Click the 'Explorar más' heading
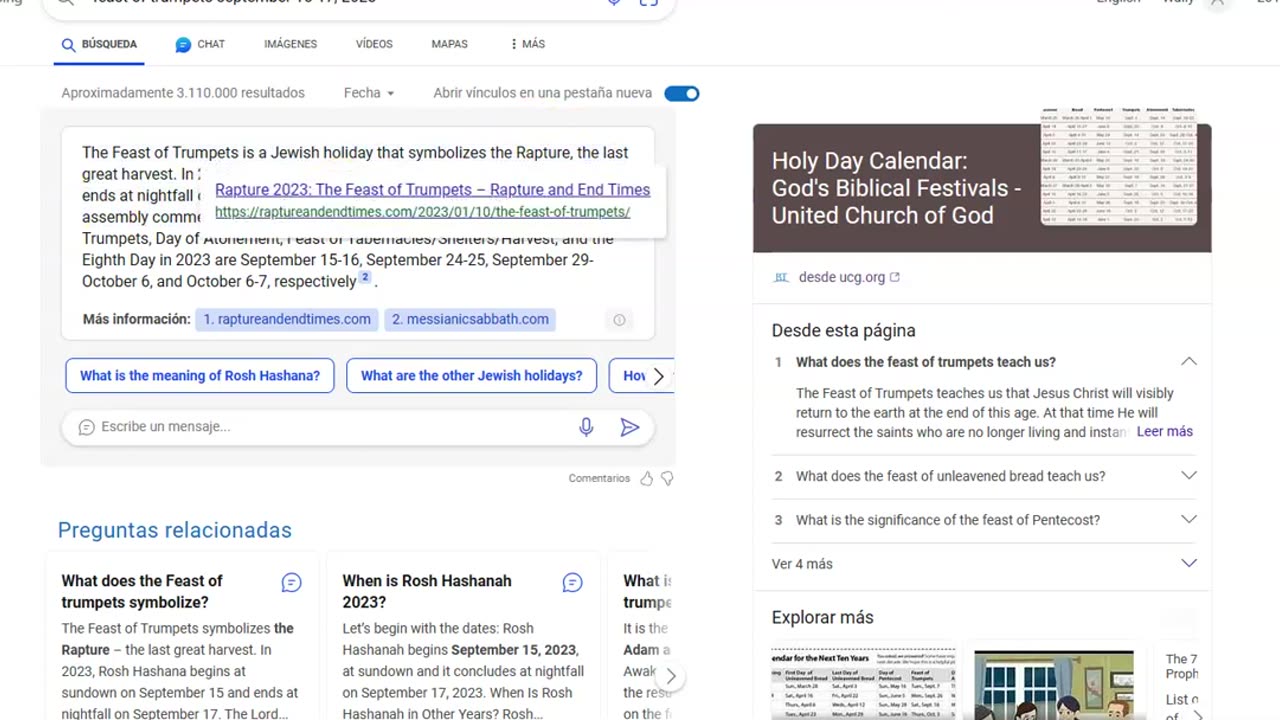This screenshot has height=720, width=1280. click(823, 618)
